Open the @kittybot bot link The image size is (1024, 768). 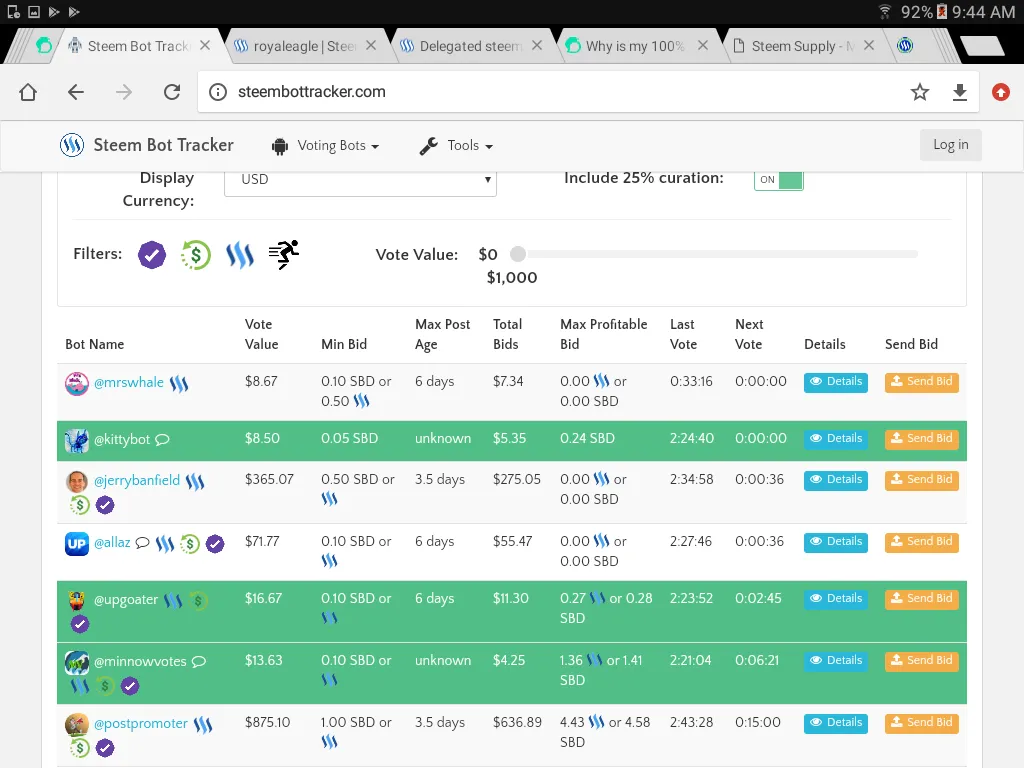coord(122,440)
